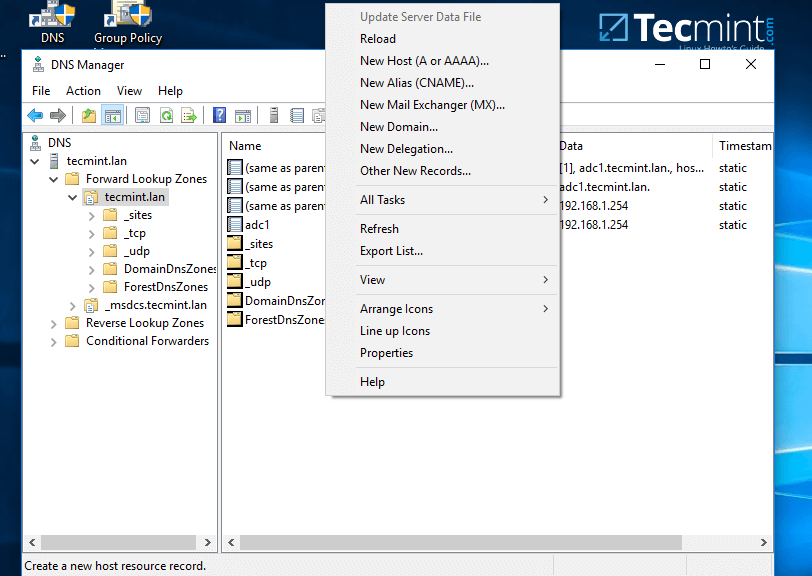Click the Properties toolbar icon
Screen dimensions: 812x576
143,115
